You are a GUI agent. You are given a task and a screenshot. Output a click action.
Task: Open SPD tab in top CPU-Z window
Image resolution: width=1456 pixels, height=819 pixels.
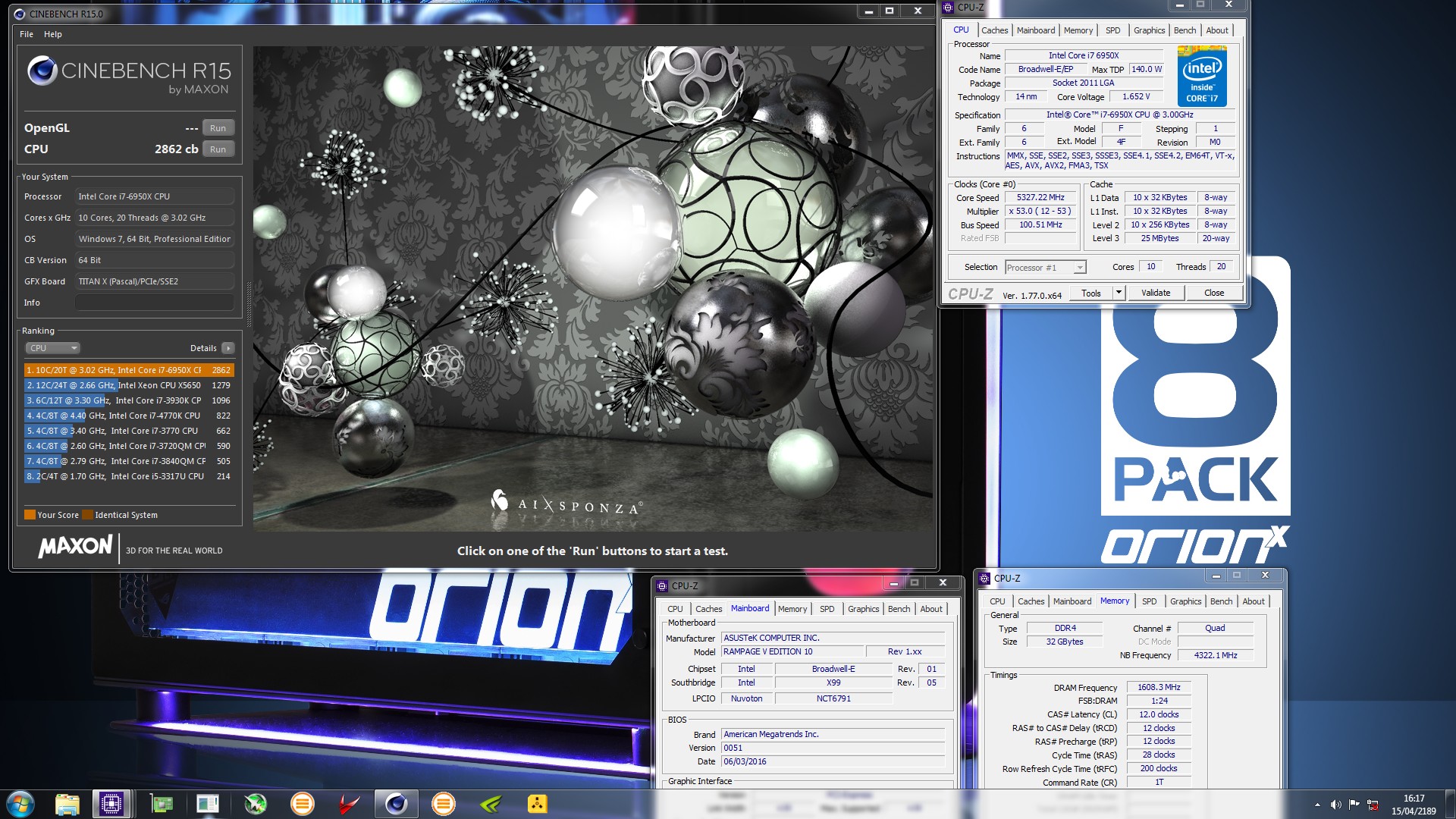[1112, 30]
